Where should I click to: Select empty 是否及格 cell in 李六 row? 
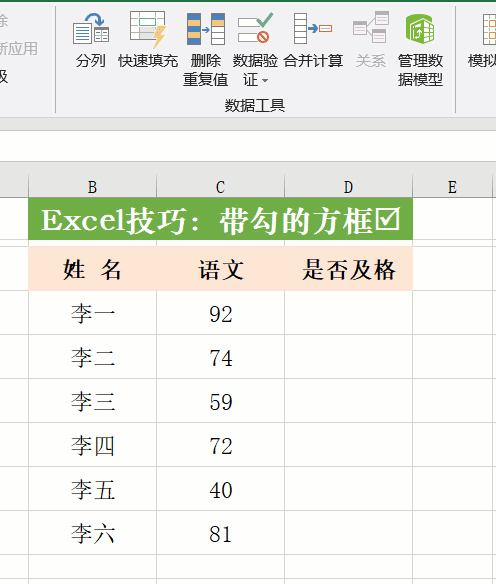(x=349, y=533)
